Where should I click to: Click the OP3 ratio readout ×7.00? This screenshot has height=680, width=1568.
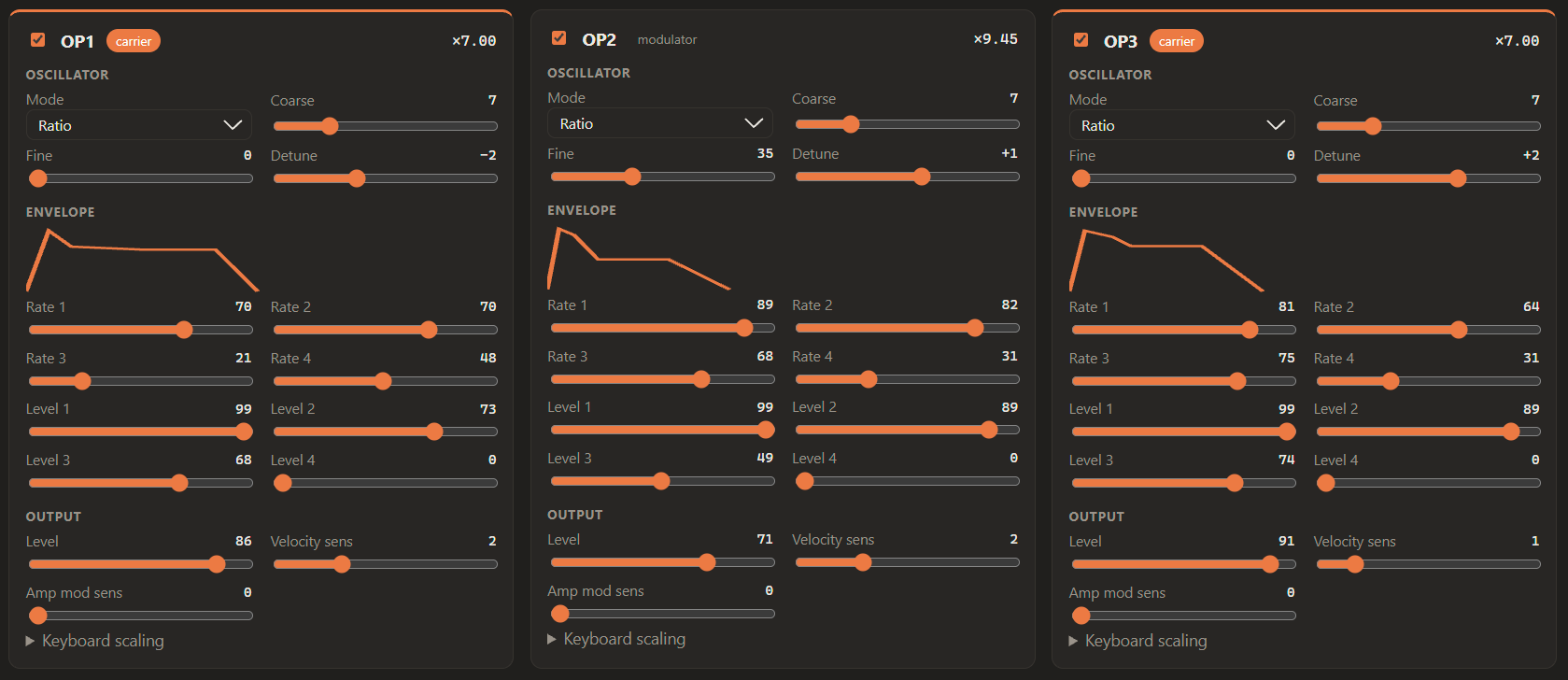click(x=1517, y=41)
